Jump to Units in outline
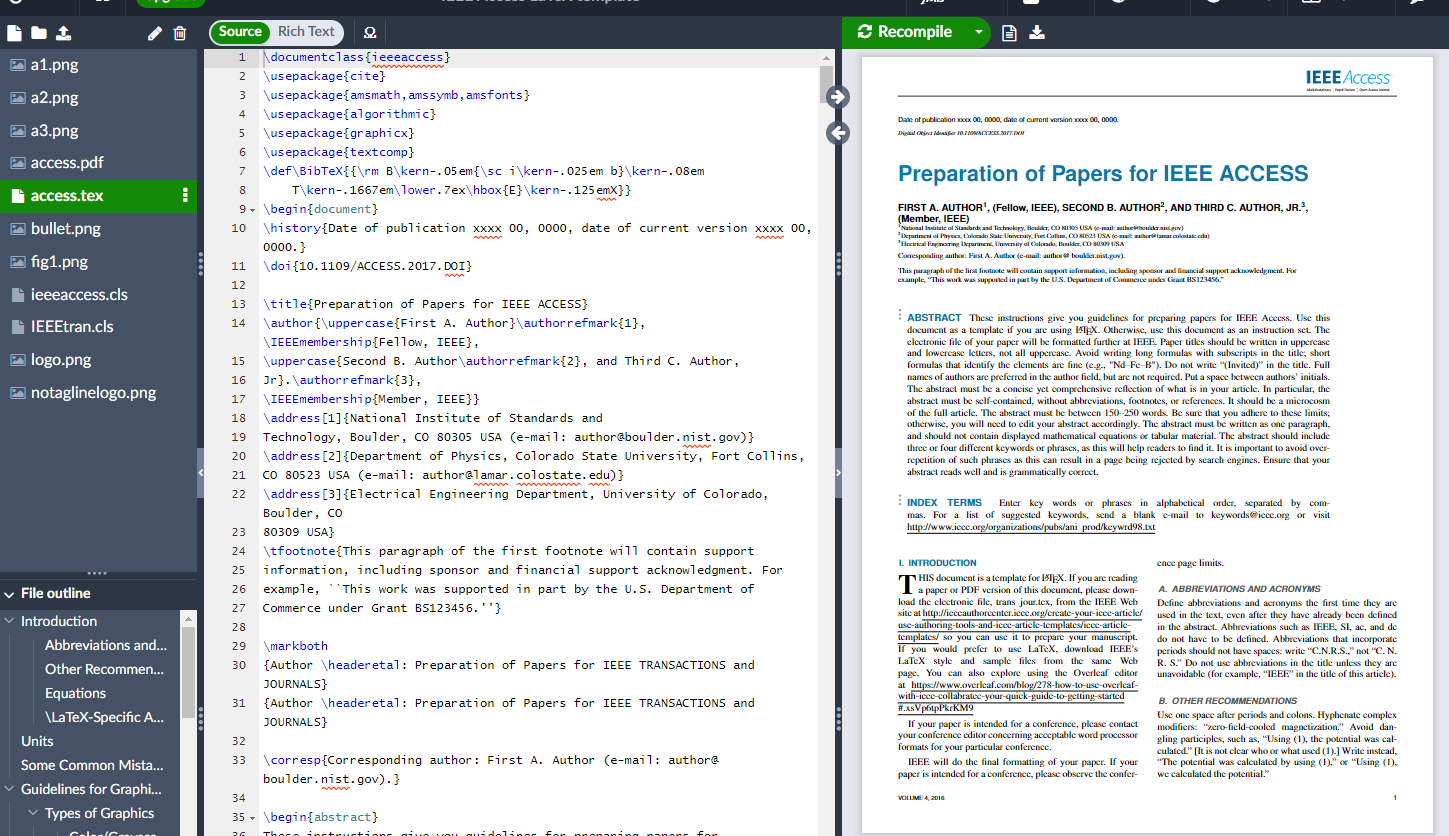Image resolution: width=1449 pixels, height=836 pixels. 37,741
